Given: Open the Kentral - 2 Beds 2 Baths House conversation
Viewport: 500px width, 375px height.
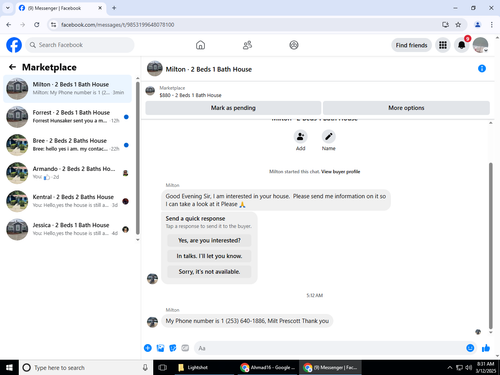Looking at the screenshot, I should tap(68, 201).
